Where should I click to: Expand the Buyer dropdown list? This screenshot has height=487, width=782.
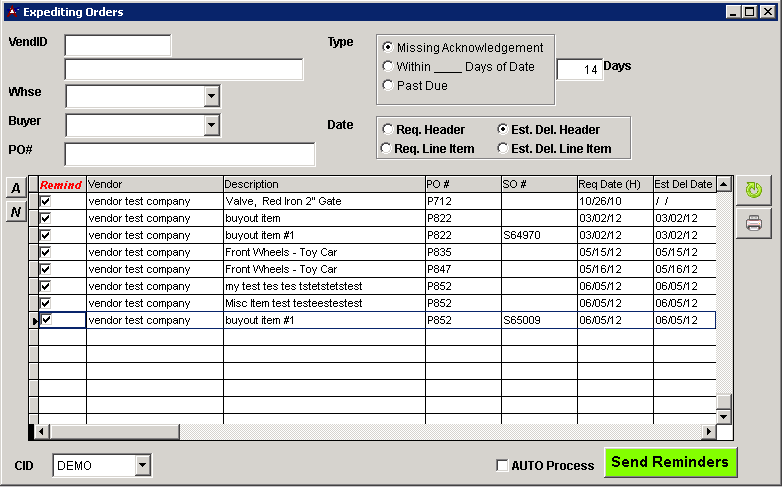point(211,125)
